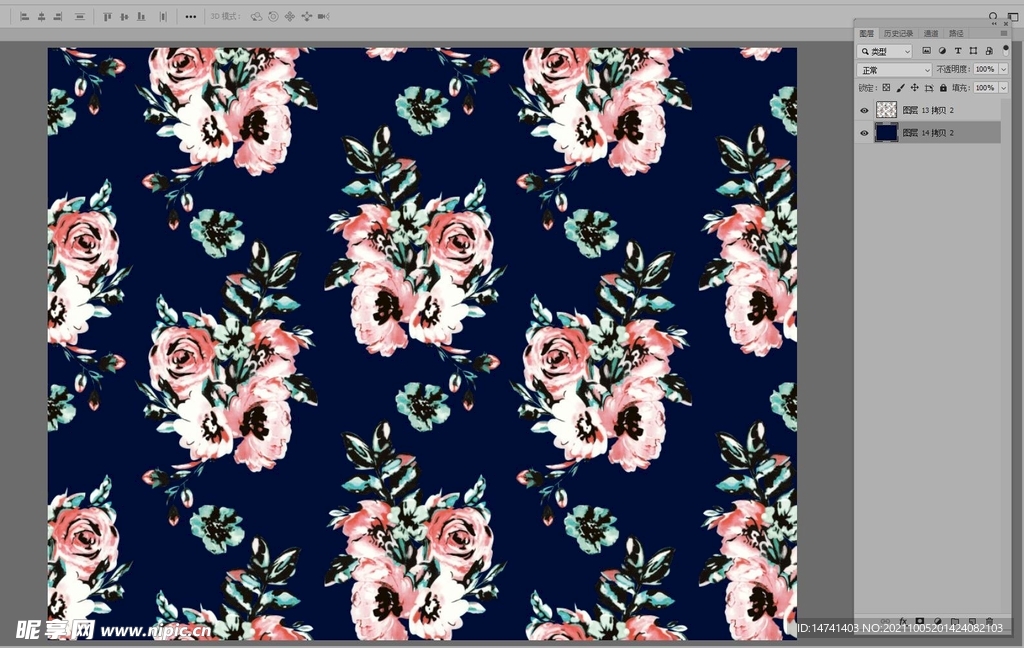Align bottom edges in options bar
The image size is (1024, 648).
click(141, 16)
